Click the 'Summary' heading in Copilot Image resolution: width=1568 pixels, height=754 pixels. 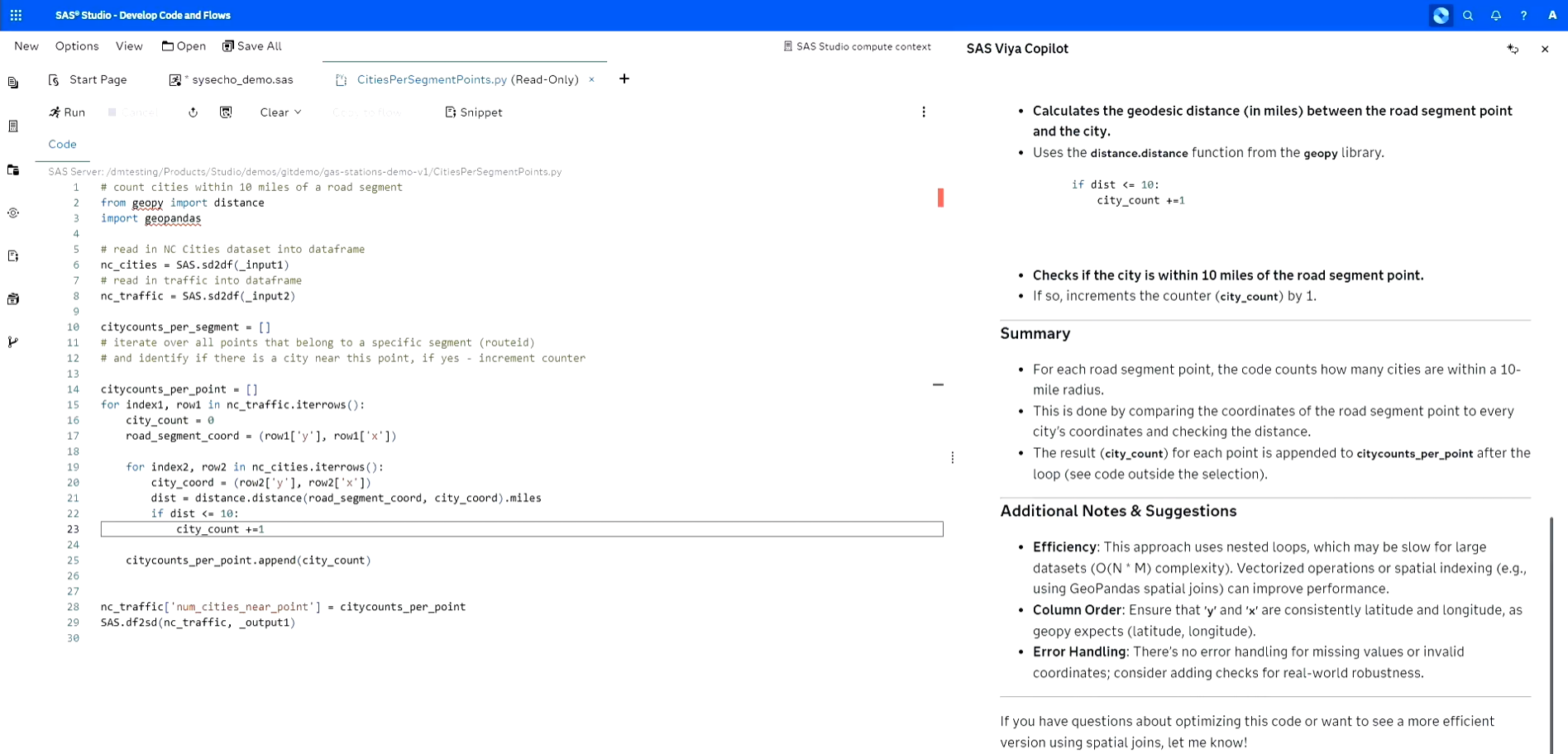(x=1035, y=333)
